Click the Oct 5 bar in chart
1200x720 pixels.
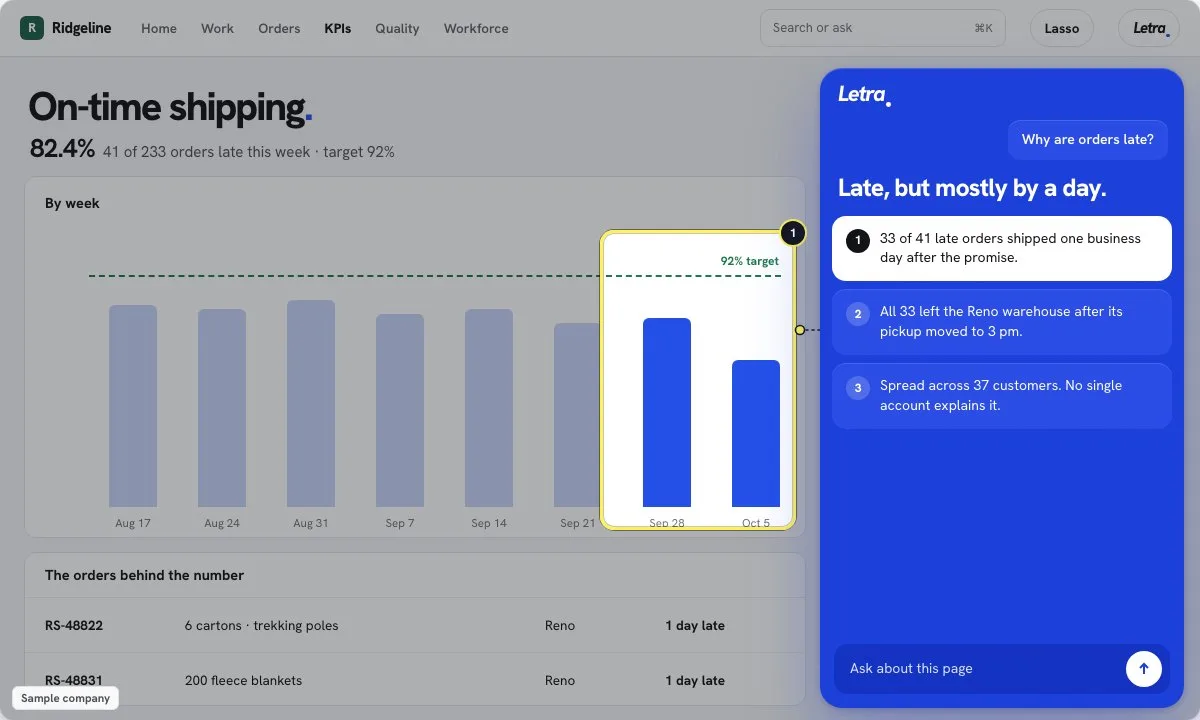(x=756, y=434)
